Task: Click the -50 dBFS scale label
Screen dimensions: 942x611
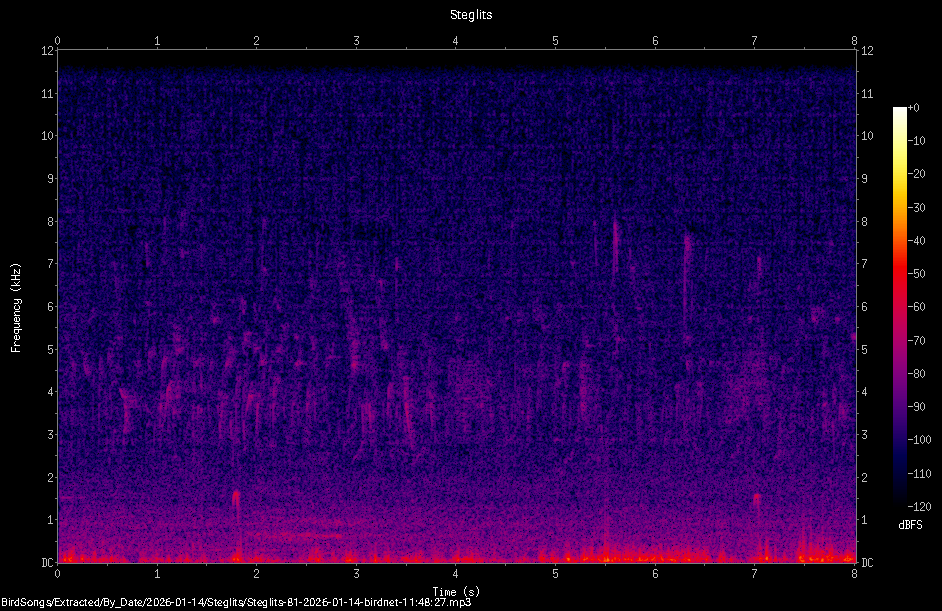Action: click(917, 273)
